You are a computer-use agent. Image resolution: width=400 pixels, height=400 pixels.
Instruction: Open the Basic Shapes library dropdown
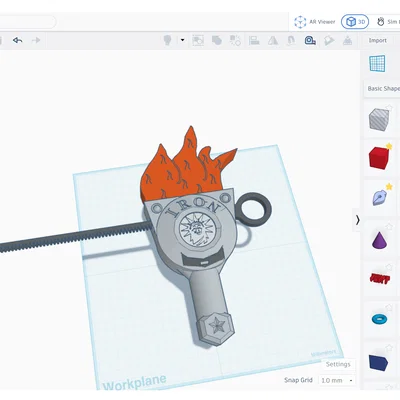click(383, 89)
